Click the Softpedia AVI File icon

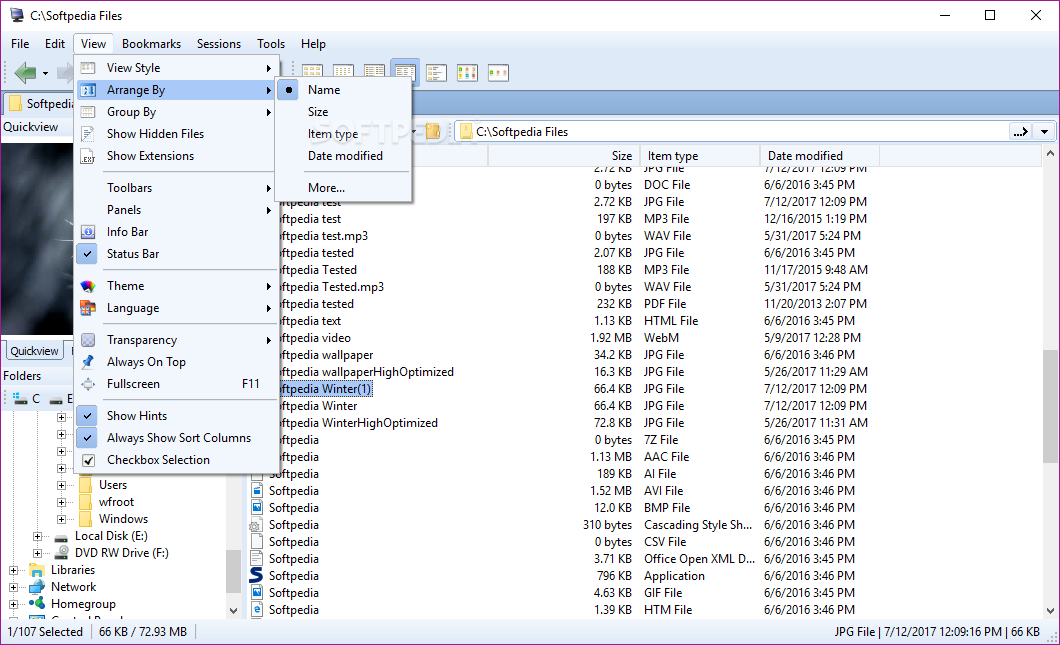257,491
